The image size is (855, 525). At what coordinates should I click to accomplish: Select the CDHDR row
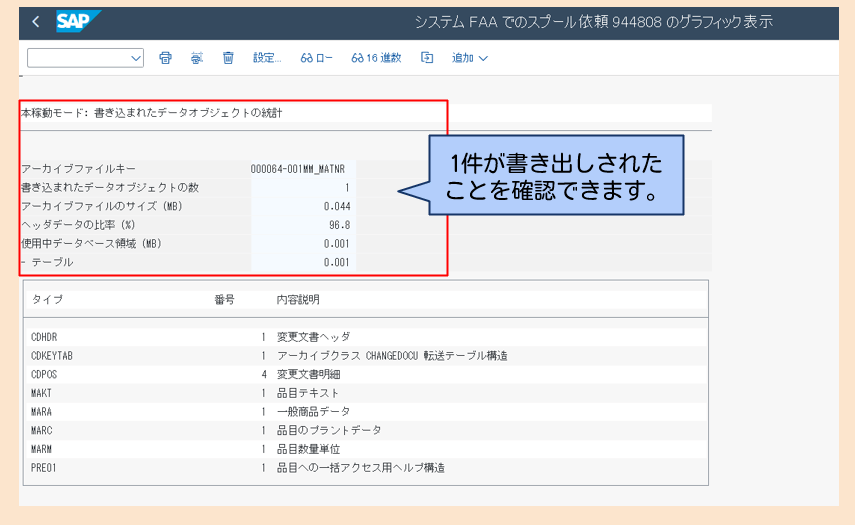point(366,337)
